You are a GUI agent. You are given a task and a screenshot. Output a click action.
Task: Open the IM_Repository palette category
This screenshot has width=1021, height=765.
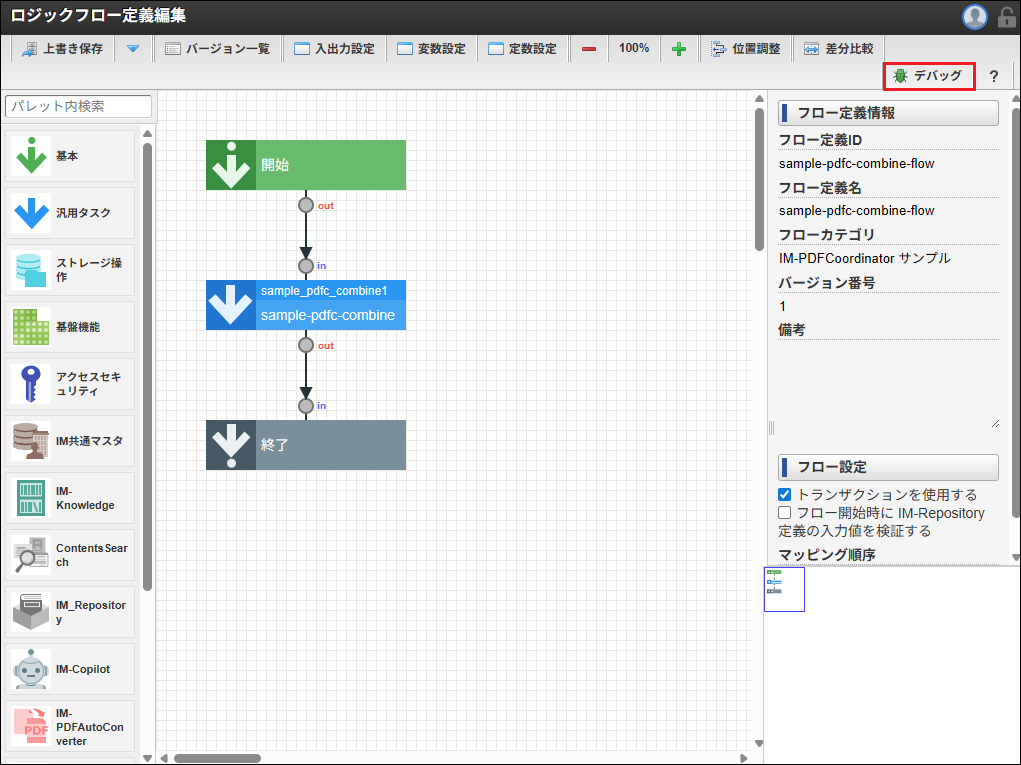(x=70, y=612)
